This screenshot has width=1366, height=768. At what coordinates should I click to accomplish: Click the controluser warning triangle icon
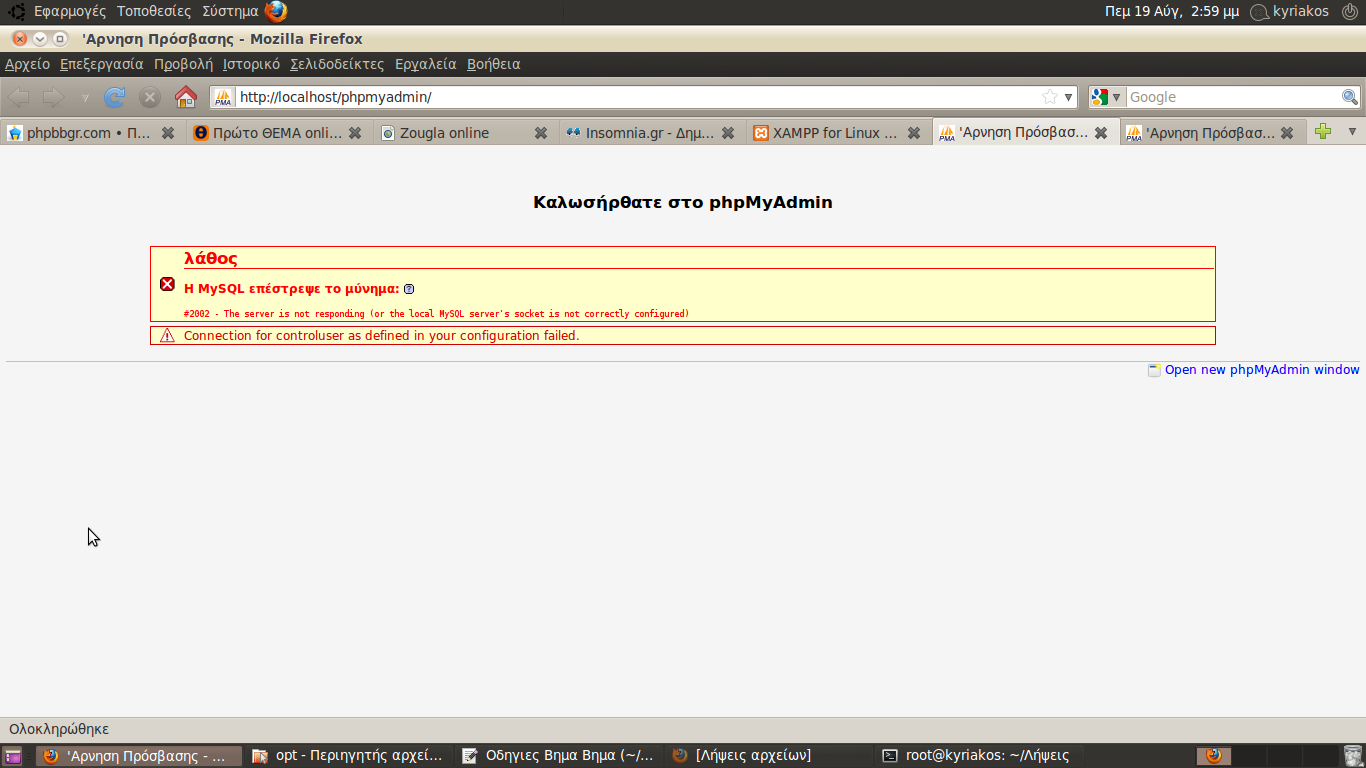167,336
